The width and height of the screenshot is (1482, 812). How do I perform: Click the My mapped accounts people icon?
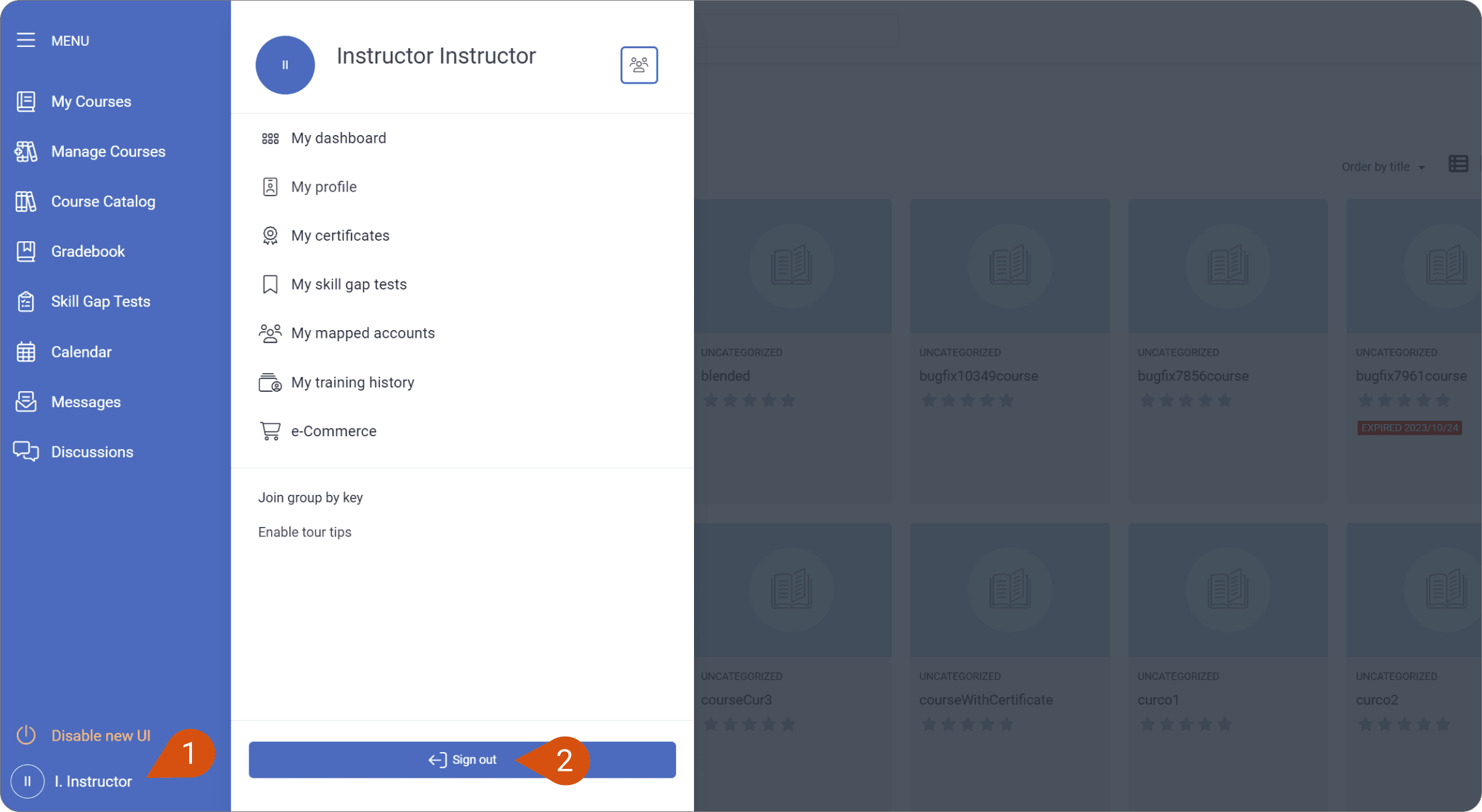click(x=270, y=333)
